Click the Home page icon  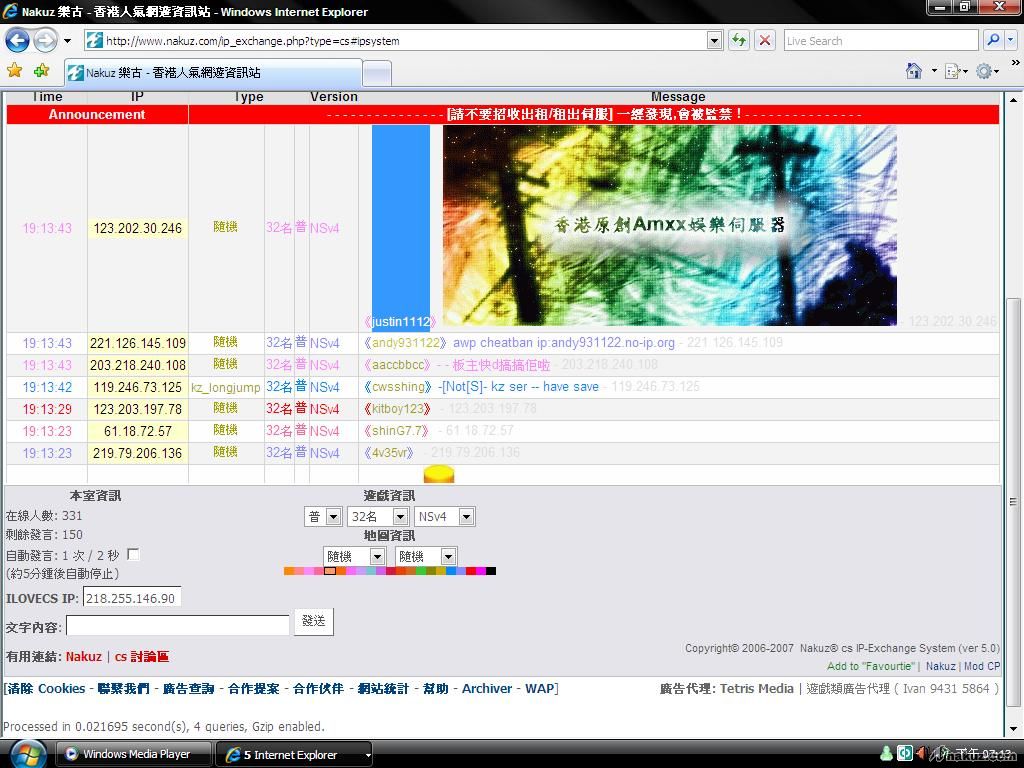tap(913, 71)
